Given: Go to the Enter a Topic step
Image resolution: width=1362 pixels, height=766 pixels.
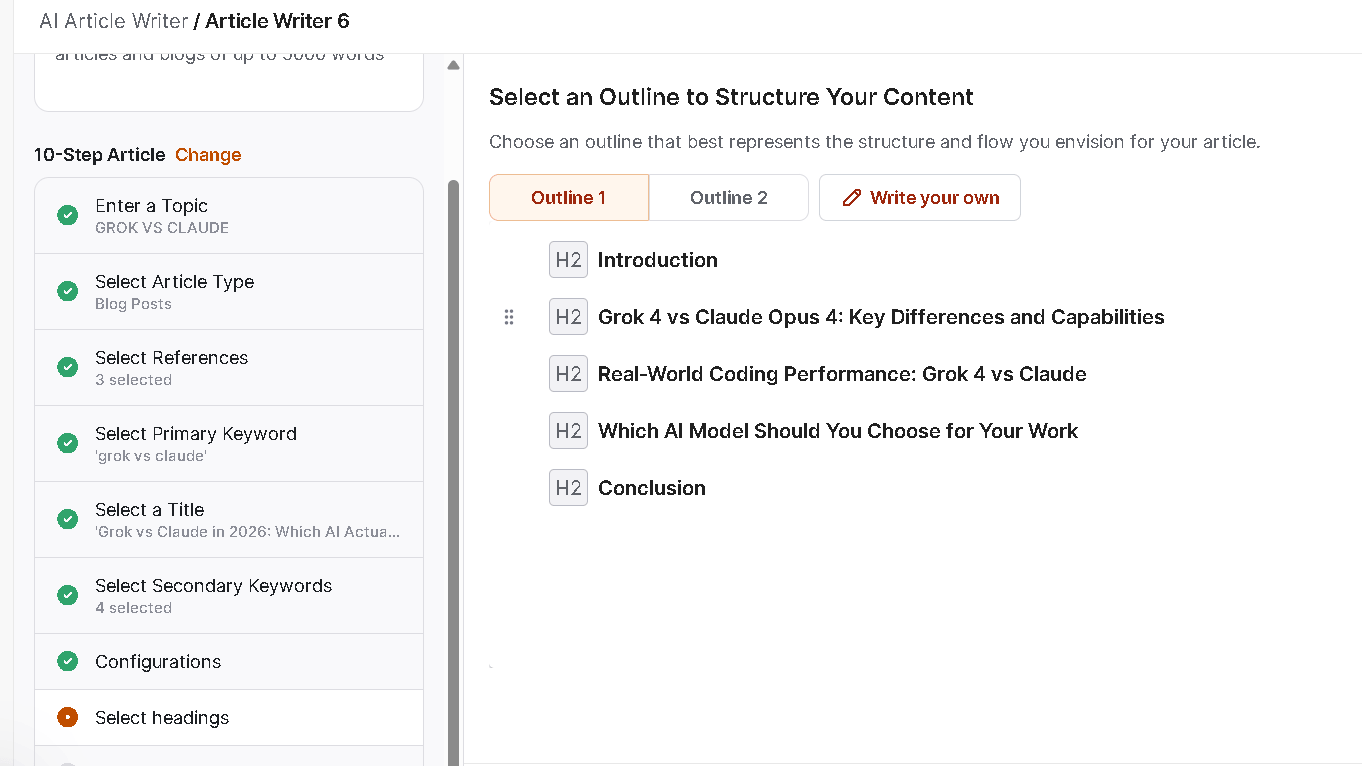Looking at the screenshot, I should tap(229, 216).
